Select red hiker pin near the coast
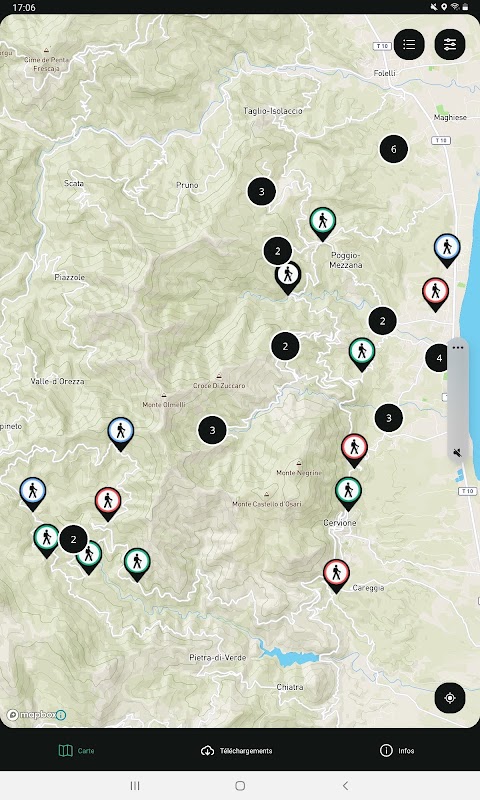 [x=435, y=294]
